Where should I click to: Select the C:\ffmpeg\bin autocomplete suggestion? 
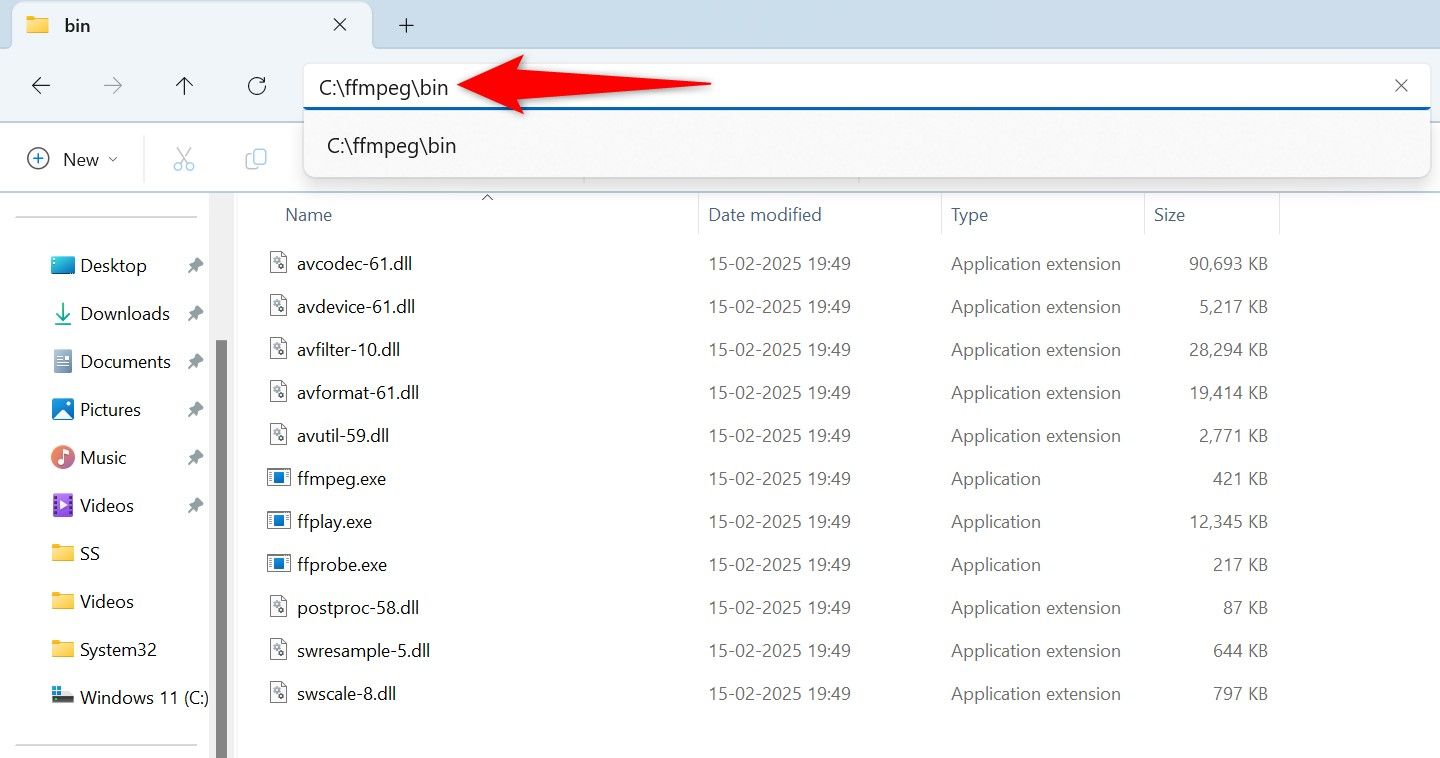click(x=391, y=145)
